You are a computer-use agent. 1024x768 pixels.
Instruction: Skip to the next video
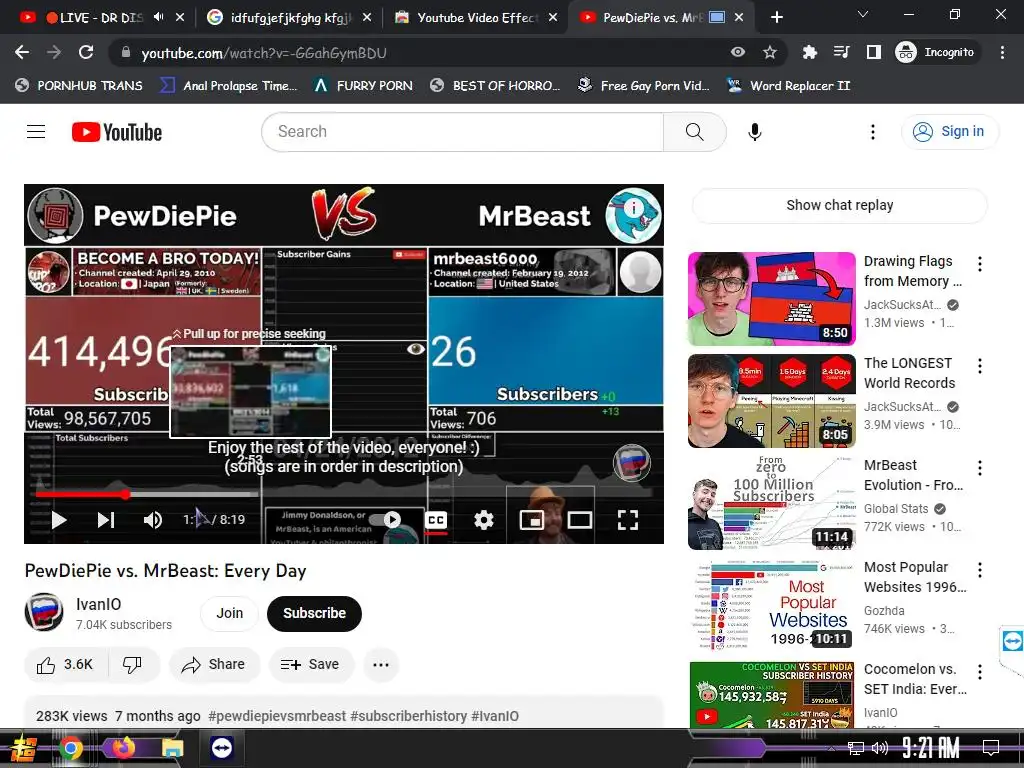click(106, 520)
